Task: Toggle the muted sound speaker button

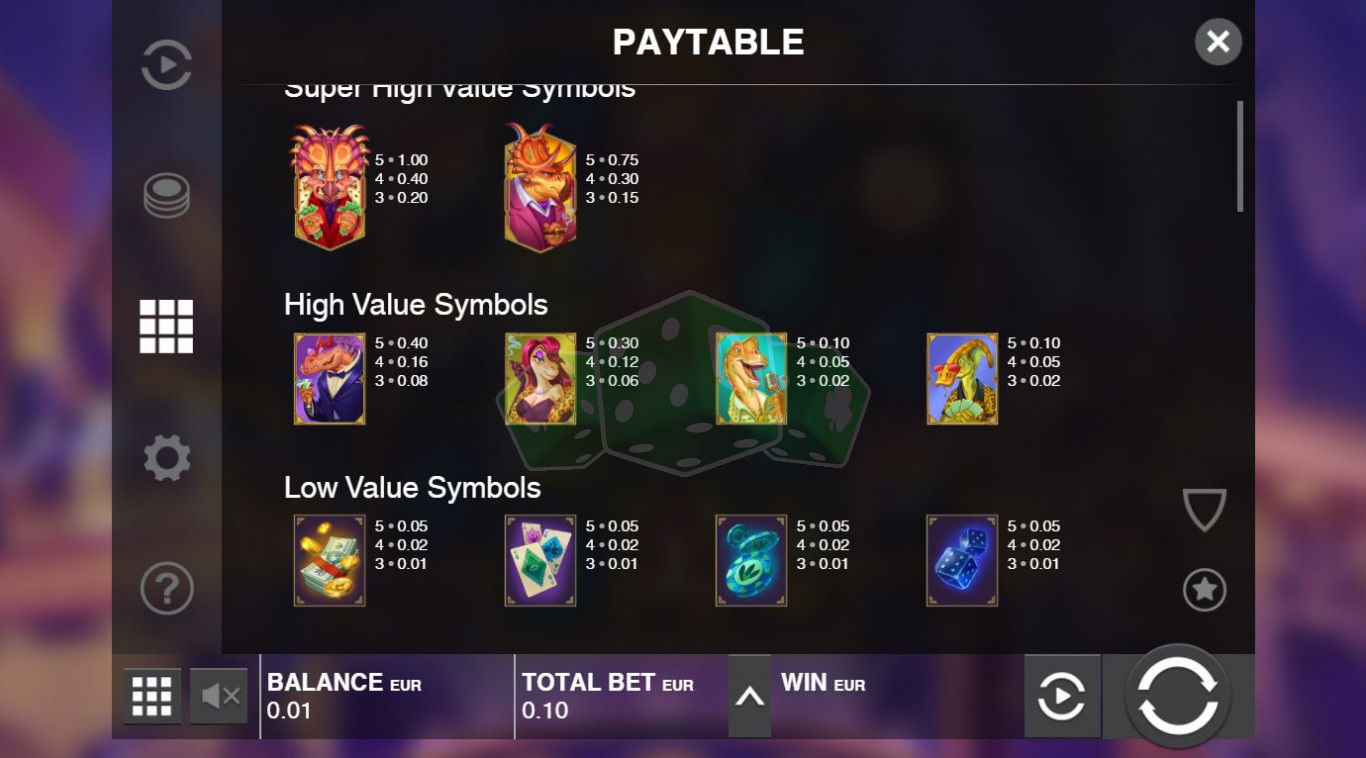Action: pos(219,696)
